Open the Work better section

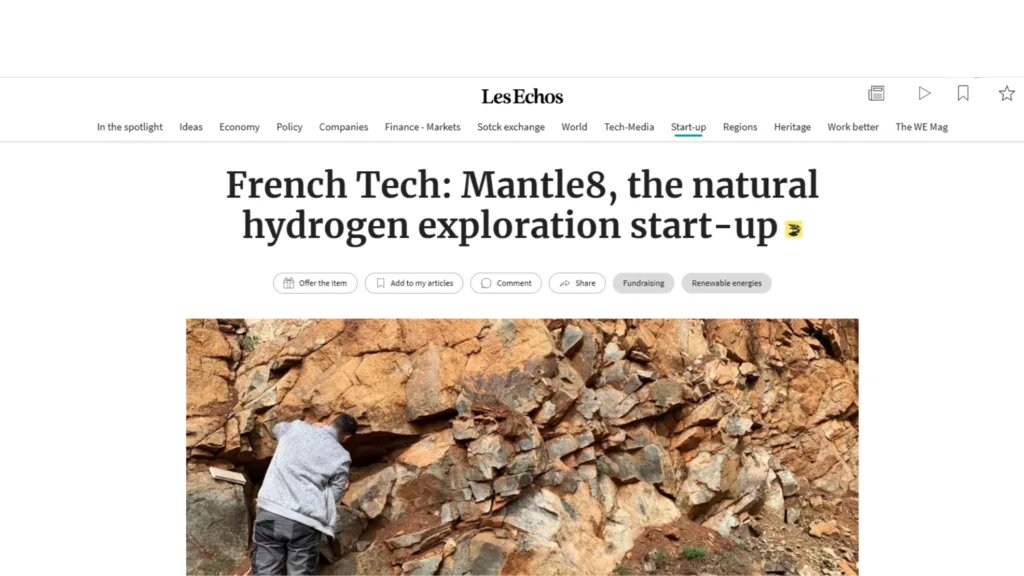point(853,127)
